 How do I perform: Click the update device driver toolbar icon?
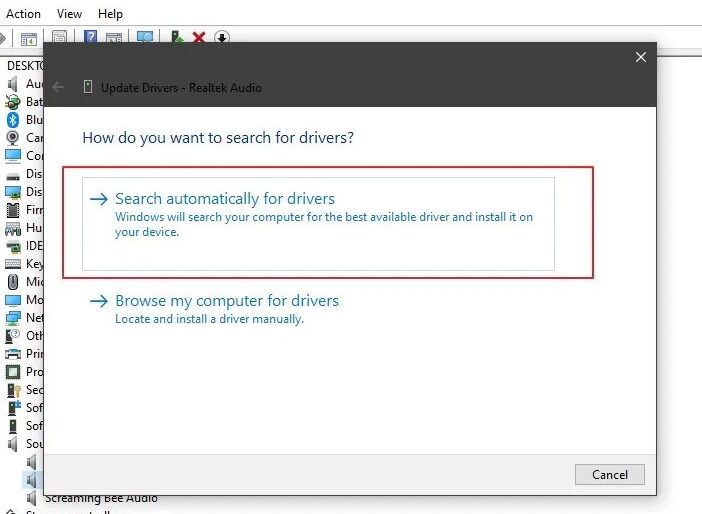(177, 37)
